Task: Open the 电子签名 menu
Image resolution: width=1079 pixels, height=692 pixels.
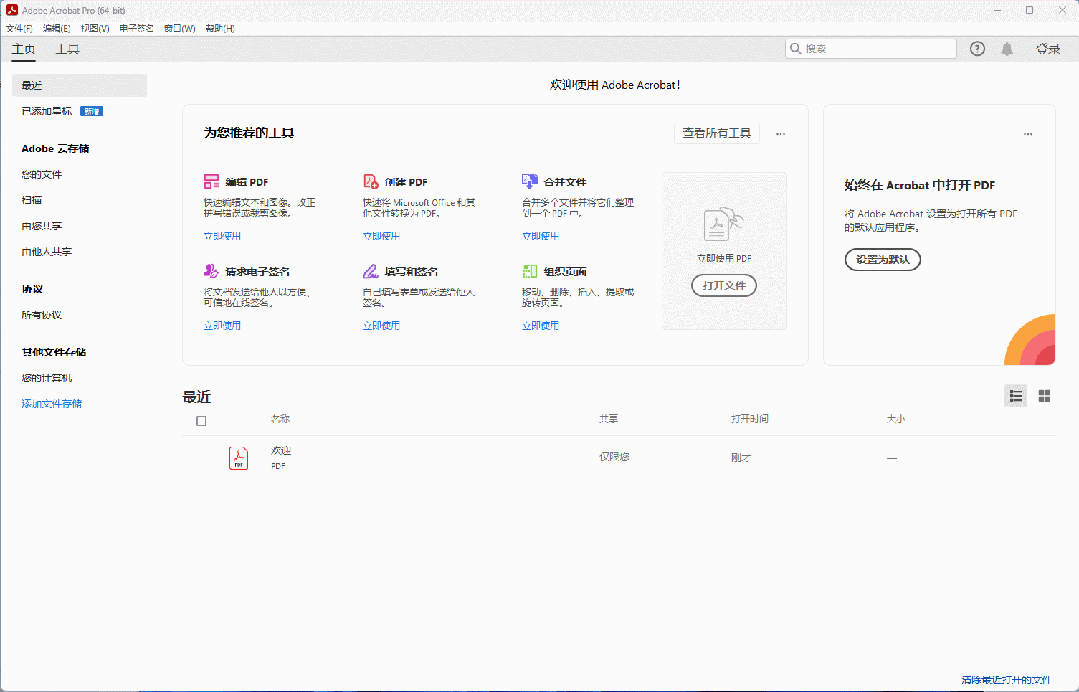Action: pos(136,28)
